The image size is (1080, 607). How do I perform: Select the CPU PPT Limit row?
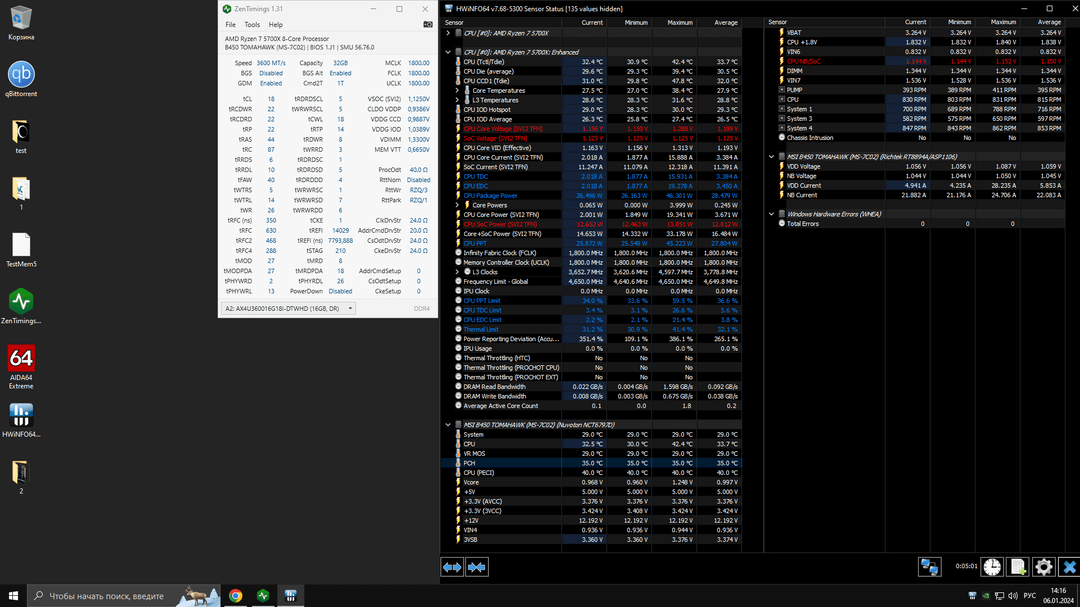(591, 300)
